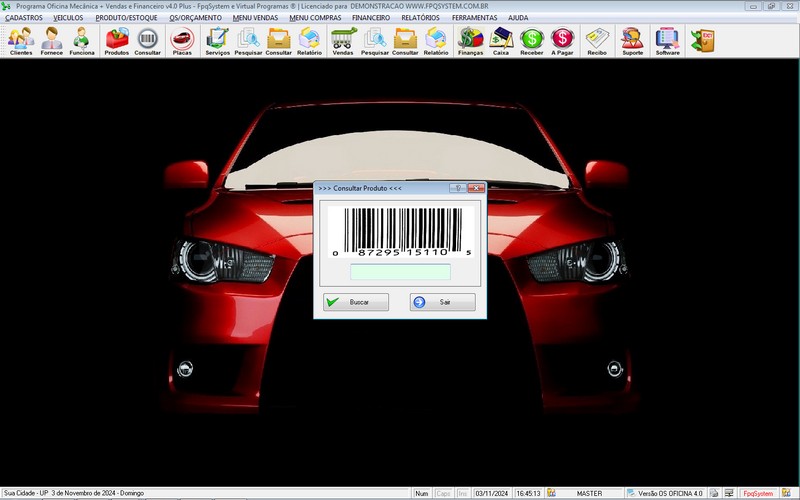Open the Recibo receipt icon

(x=597, y=40)
